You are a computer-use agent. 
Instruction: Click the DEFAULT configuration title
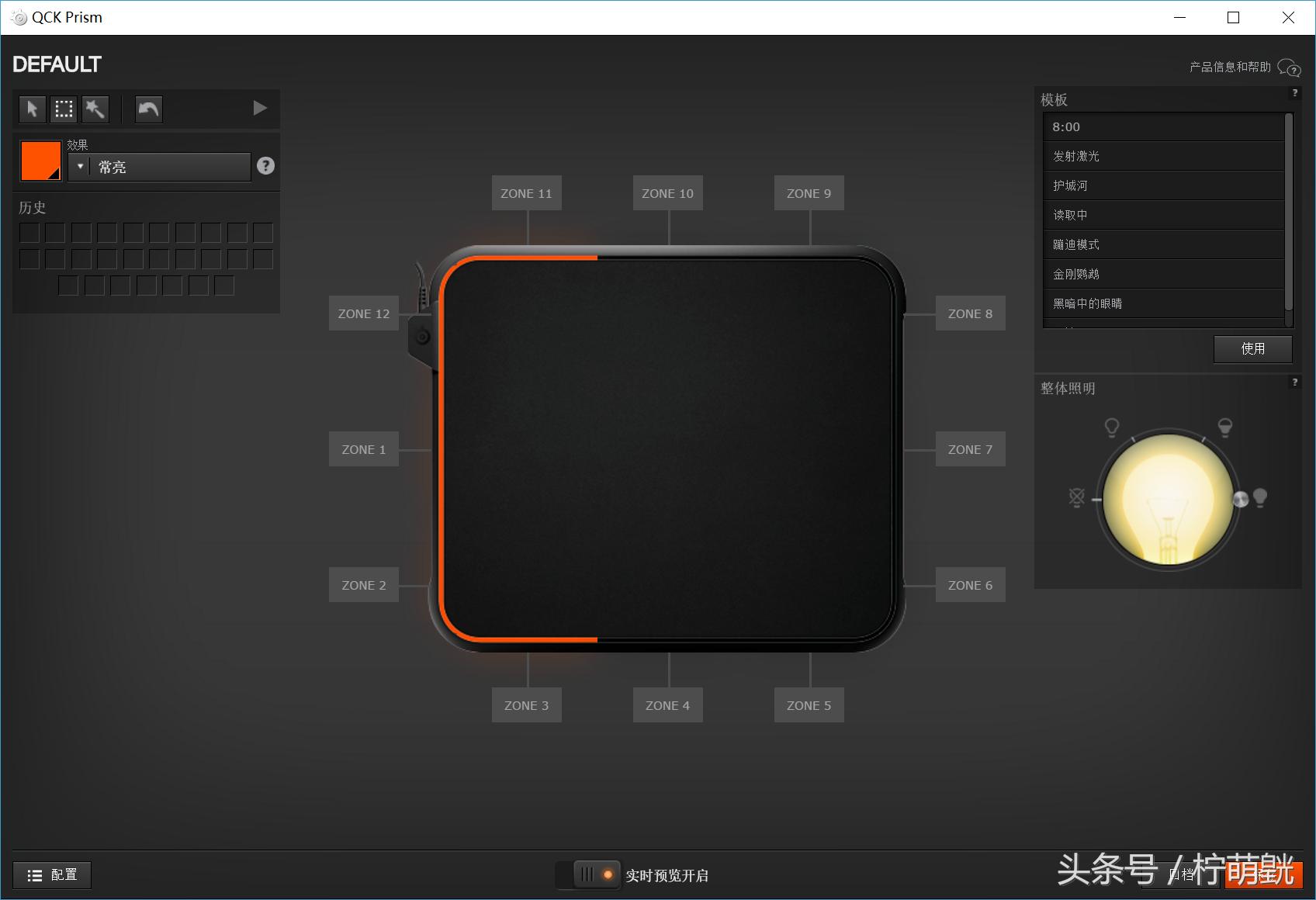(x=57, y=64)
